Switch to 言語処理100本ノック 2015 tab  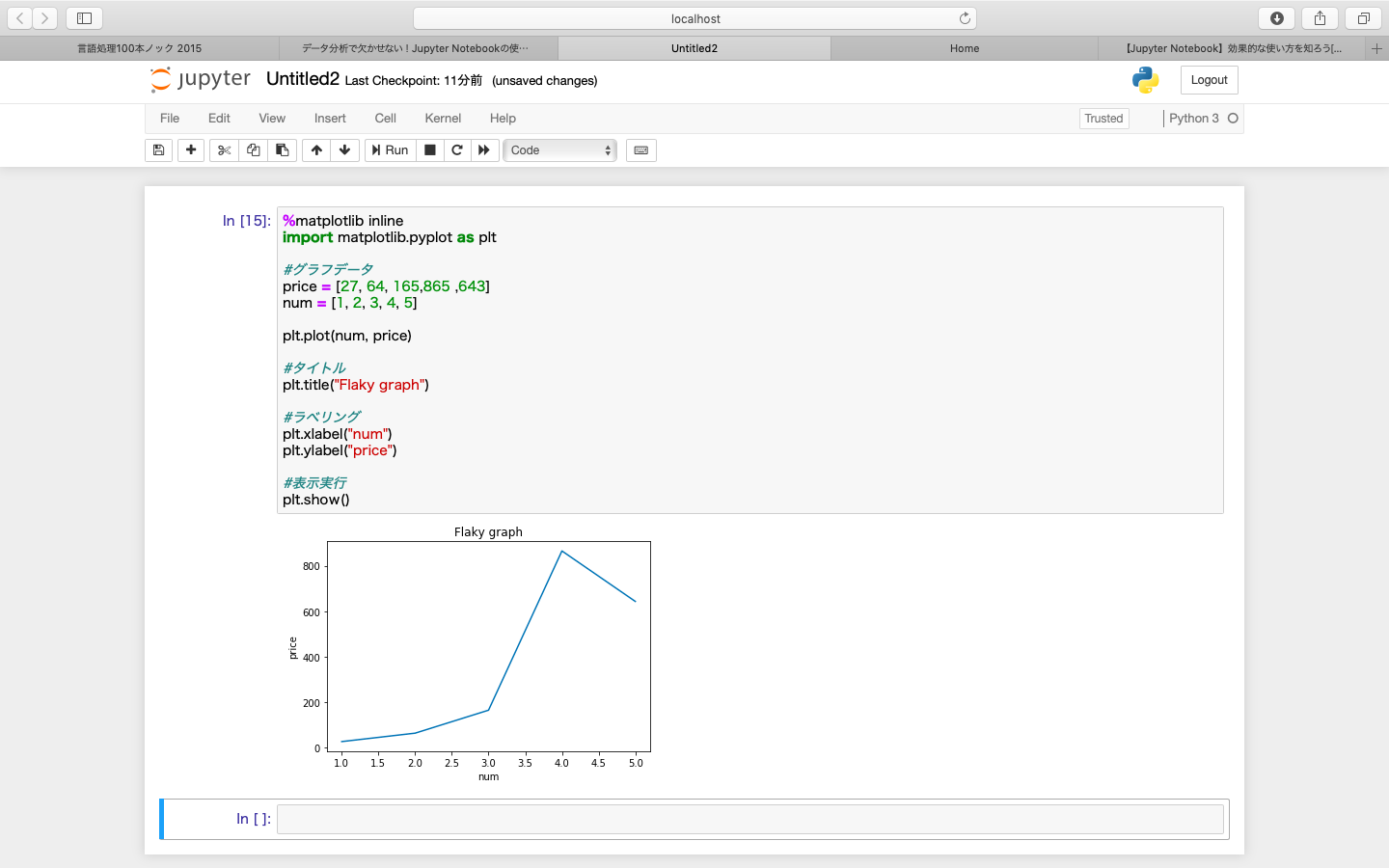click(x=139, y=48)
